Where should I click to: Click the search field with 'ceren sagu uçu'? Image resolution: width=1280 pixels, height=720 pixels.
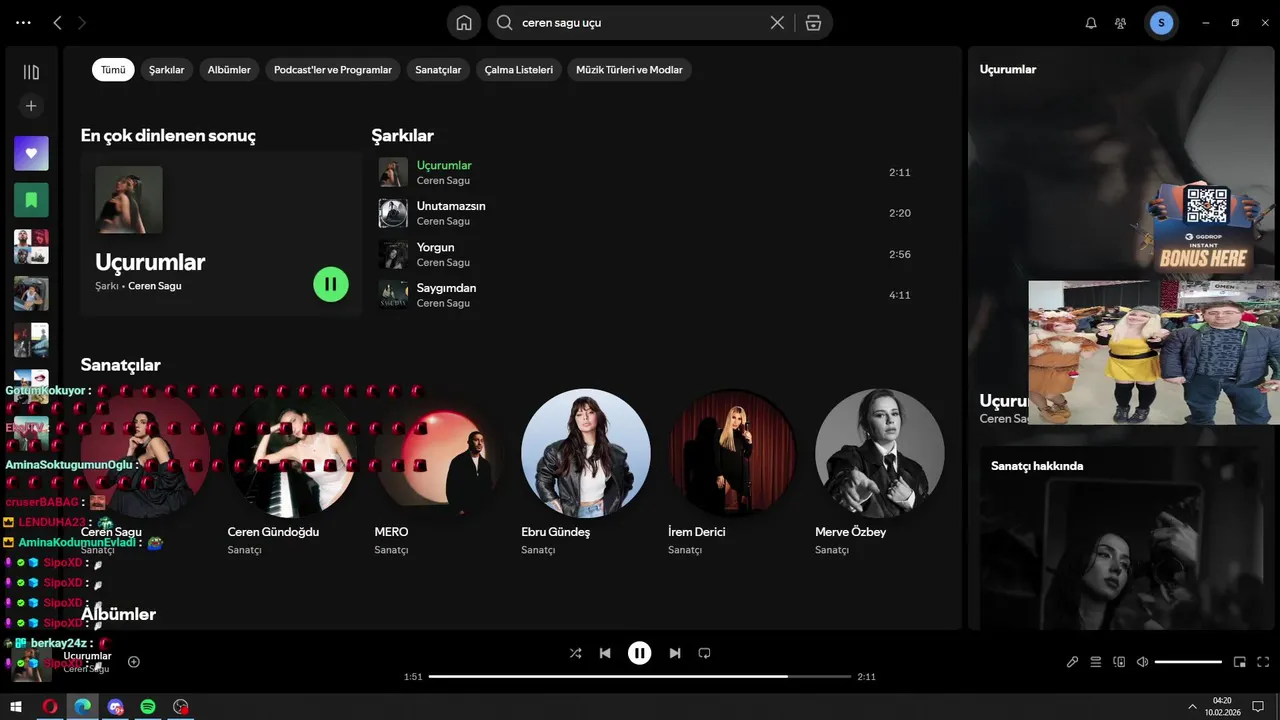[640, 23]
